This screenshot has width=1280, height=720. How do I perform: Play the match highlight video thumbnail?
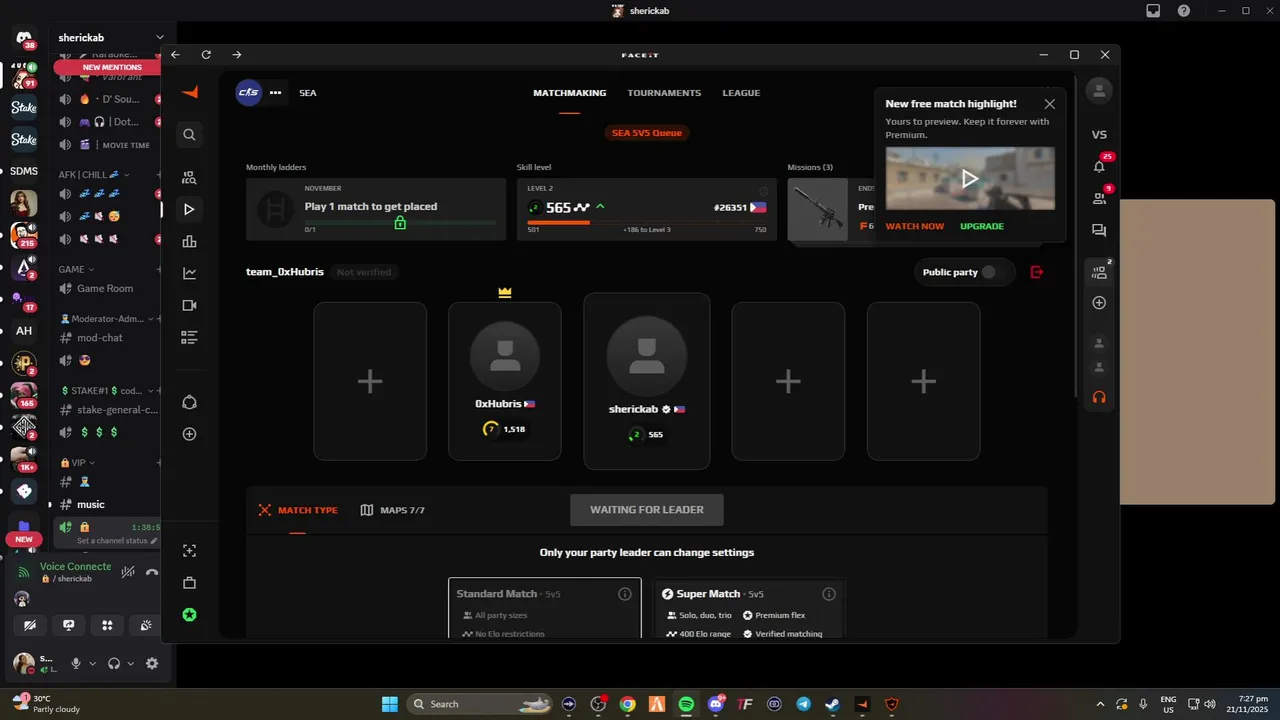pos(969,179)
